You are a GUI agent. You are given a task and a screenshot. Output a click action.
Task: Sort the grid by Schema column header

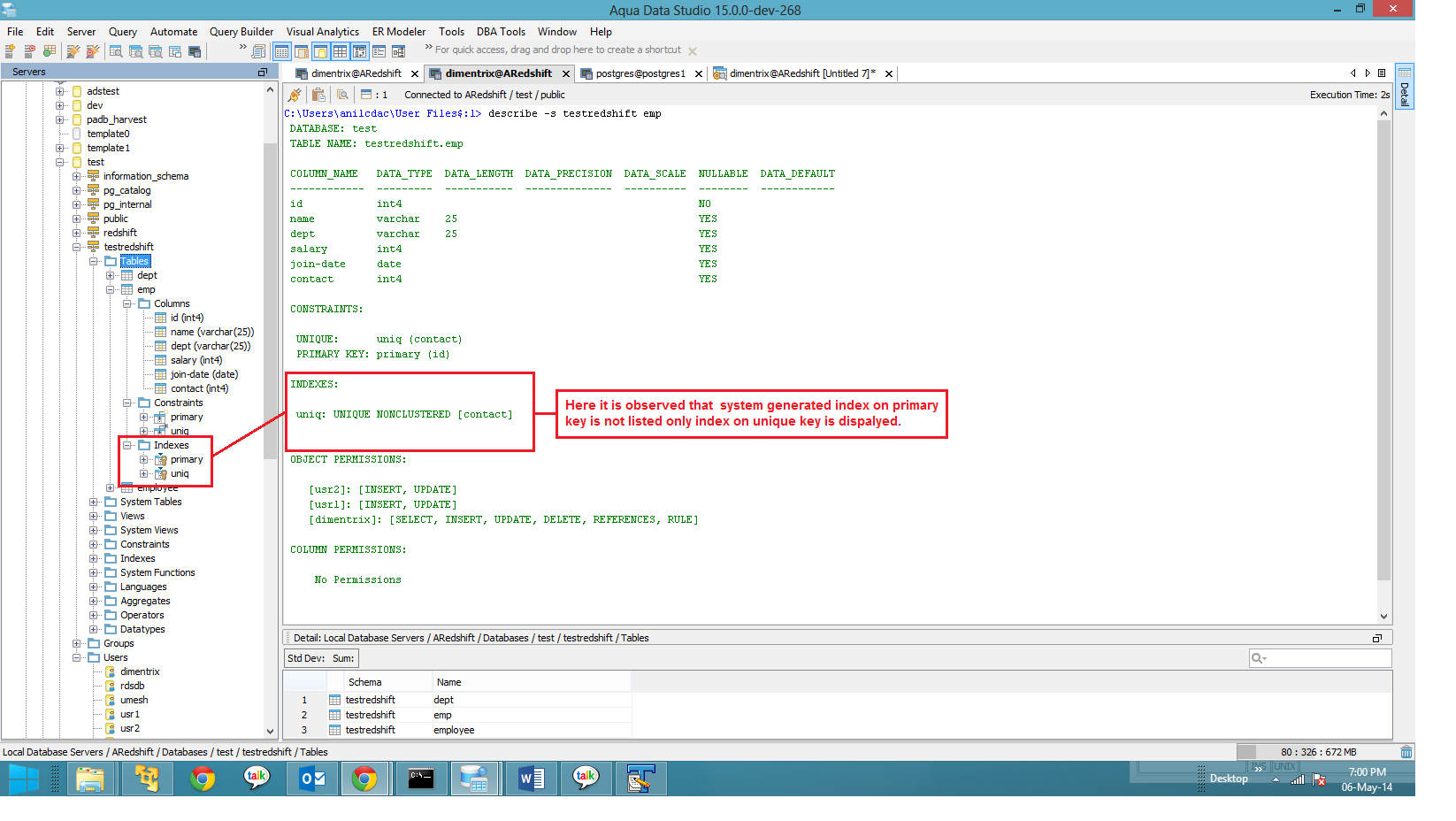tap(379, 682)
